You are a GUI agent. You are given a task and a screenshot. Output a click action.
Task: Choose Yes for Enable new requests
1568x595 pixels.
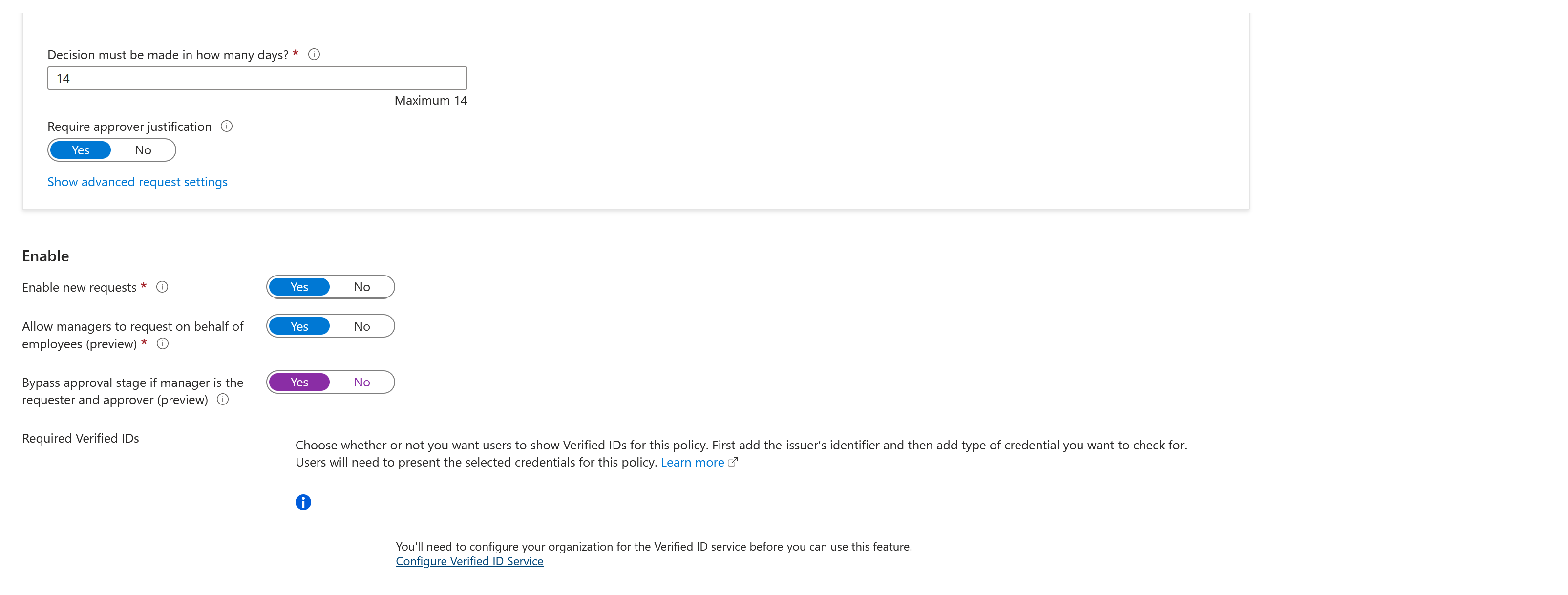299,287
